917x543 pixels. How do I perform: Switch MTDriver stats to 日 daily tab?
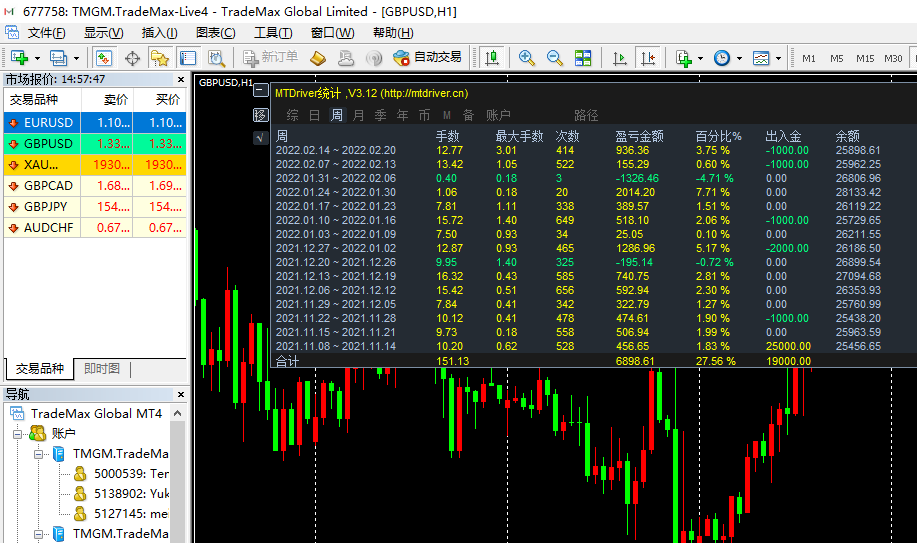pyautogui.click(x=315, y=115)
